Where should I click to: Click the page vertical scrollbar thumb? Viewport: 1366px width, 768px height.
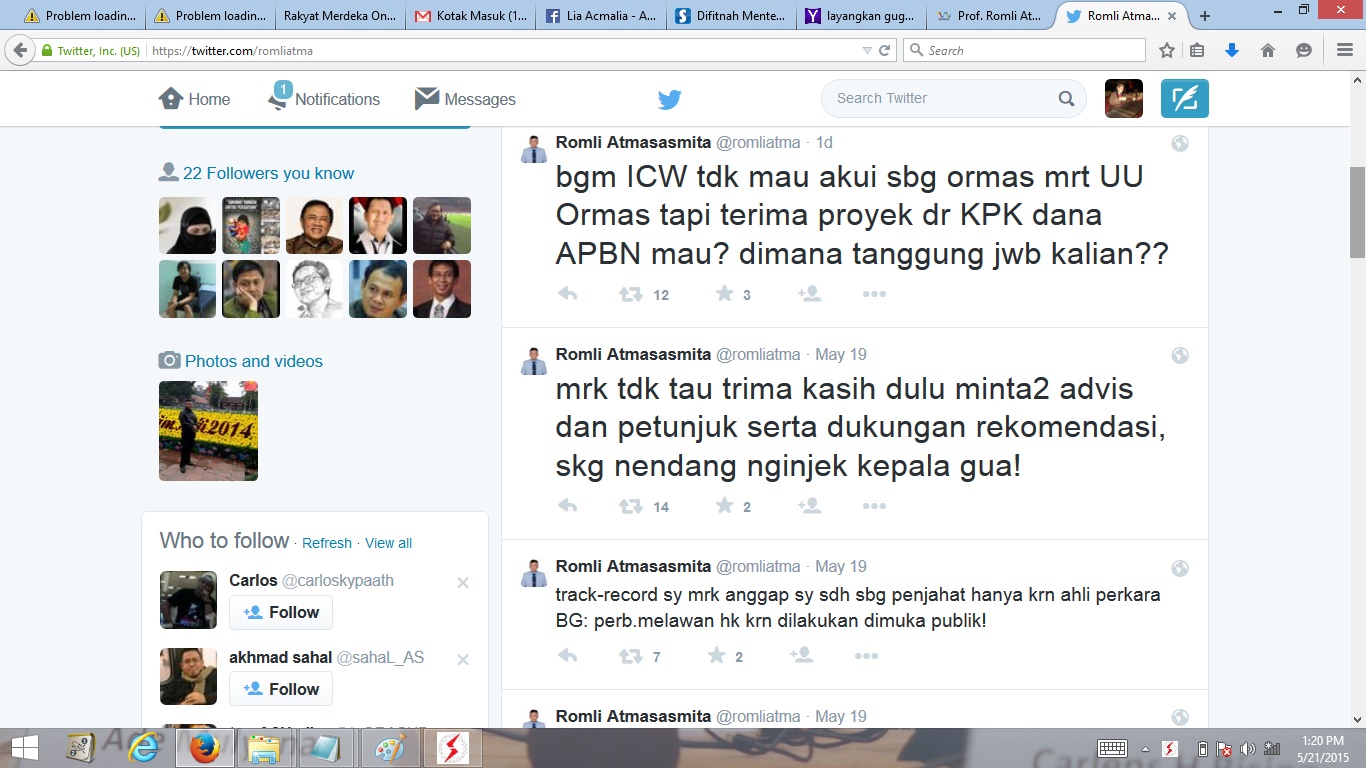pyautogui.click(x=1357, y=210)
